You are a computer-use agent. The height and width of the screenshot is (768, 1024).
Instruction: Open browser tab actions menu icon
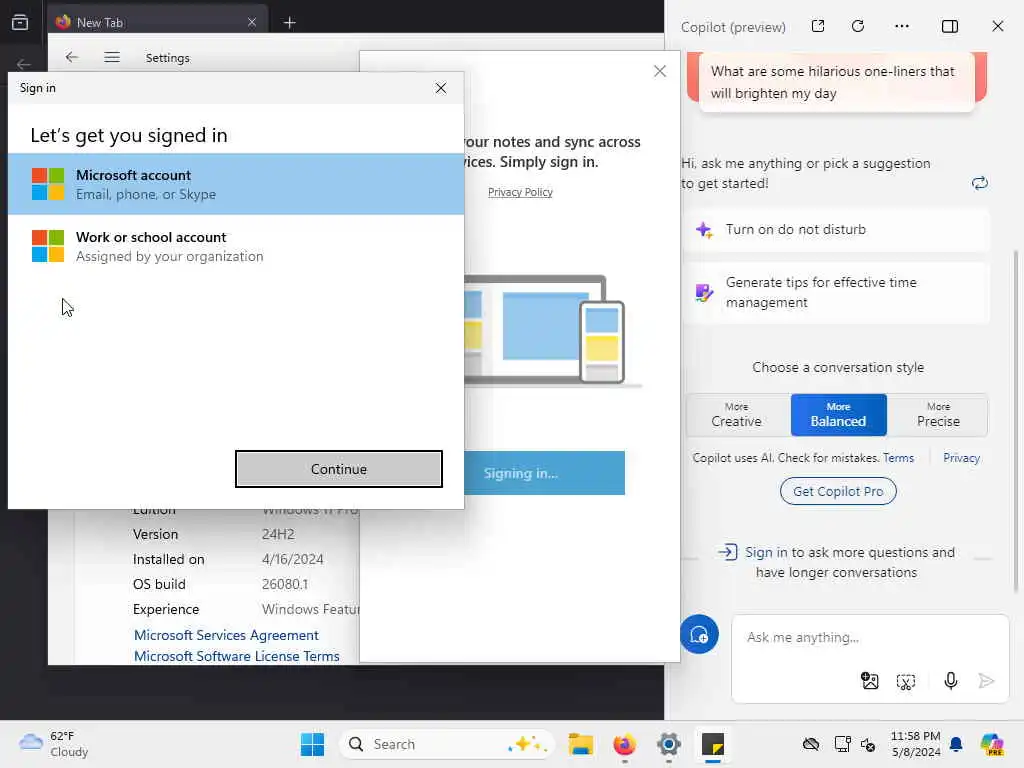[x=20, y=22]
